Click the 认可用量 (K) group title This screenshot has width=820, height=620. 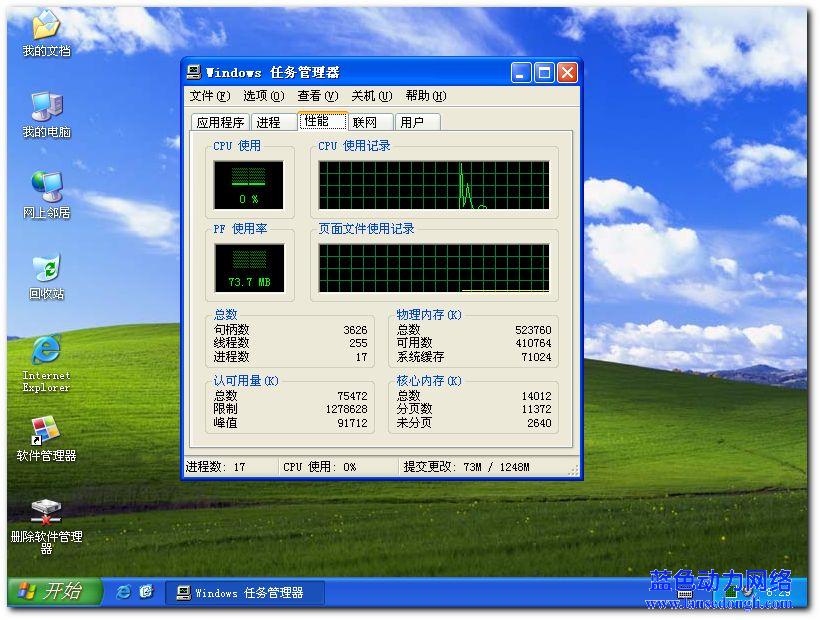click(x=246, y=381)
